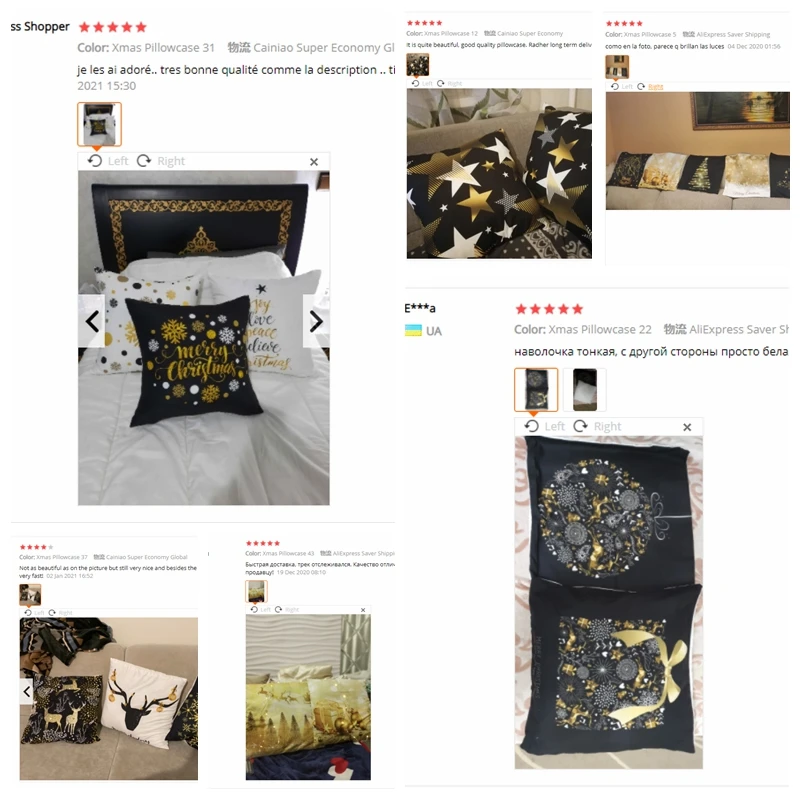Click the enlarged gold star pillows photo
Viewport: 800px width, 800px height.
pyautogui.click(x=499, y=173)
